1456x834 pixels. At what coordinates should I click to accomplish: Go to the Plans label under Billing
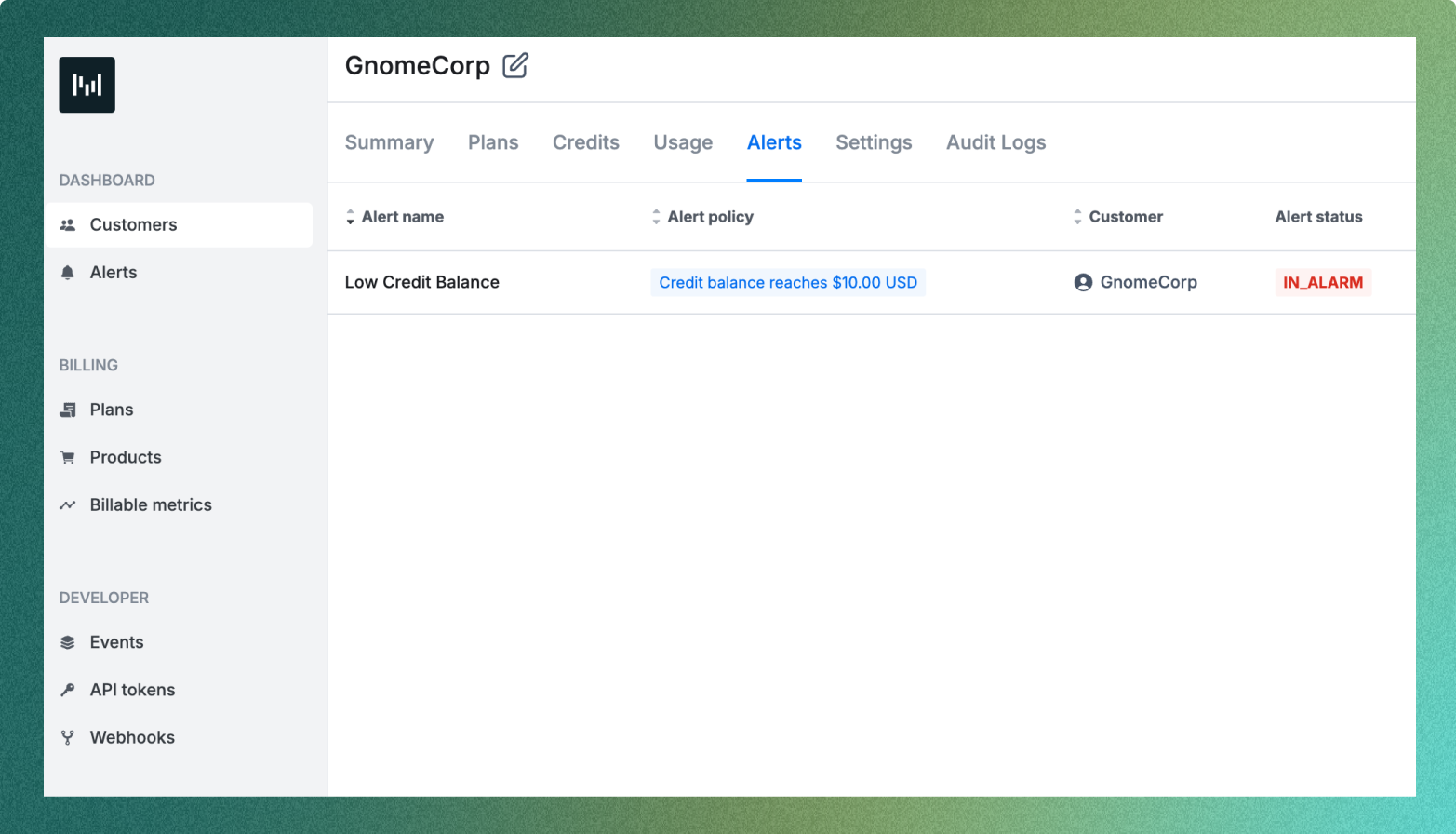[x=112, y=410]
